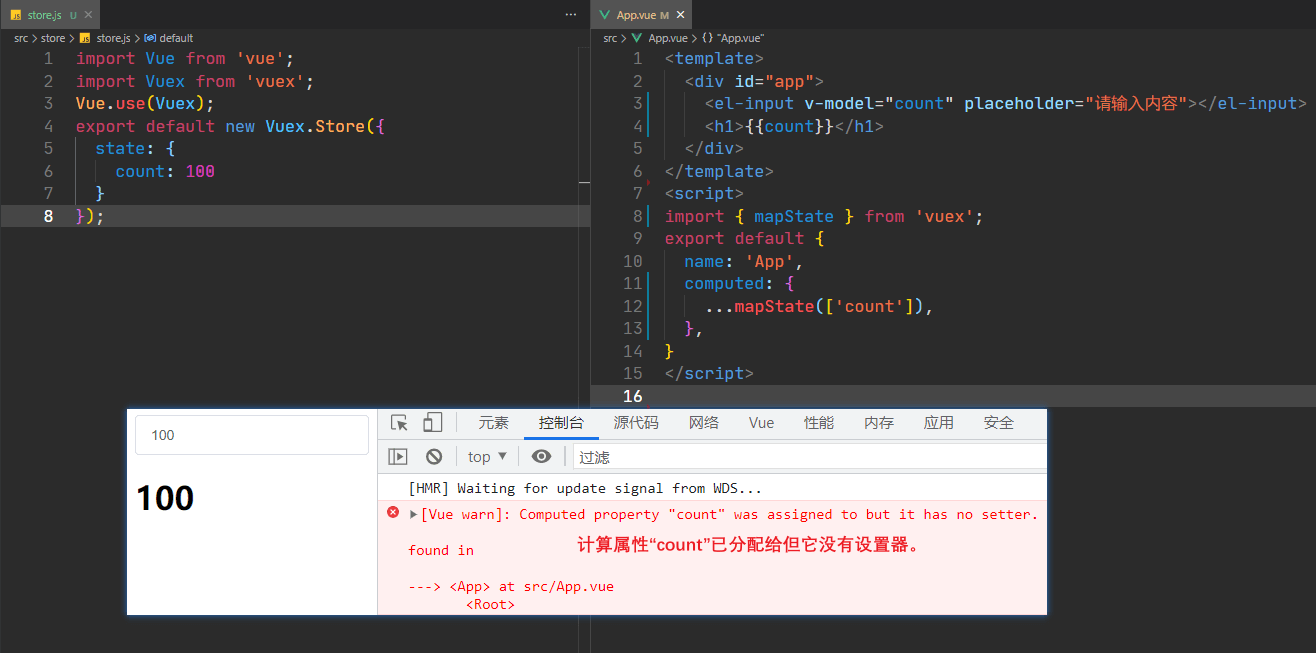Viewport: 1316px width, 653px height.
Task: Click 'found in' text in error message
Action: coord(441,550)
